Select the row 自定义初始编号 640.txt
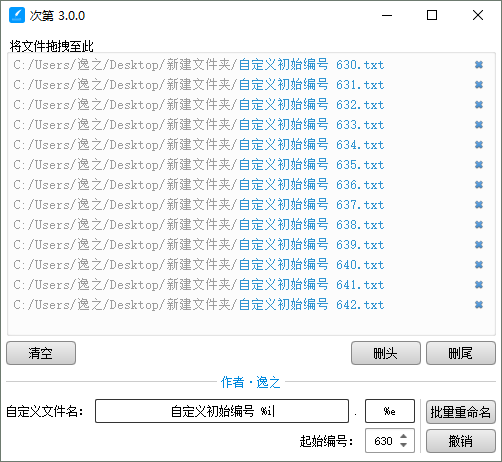Screen dimensions: 502x462 [x=251, y=265]
